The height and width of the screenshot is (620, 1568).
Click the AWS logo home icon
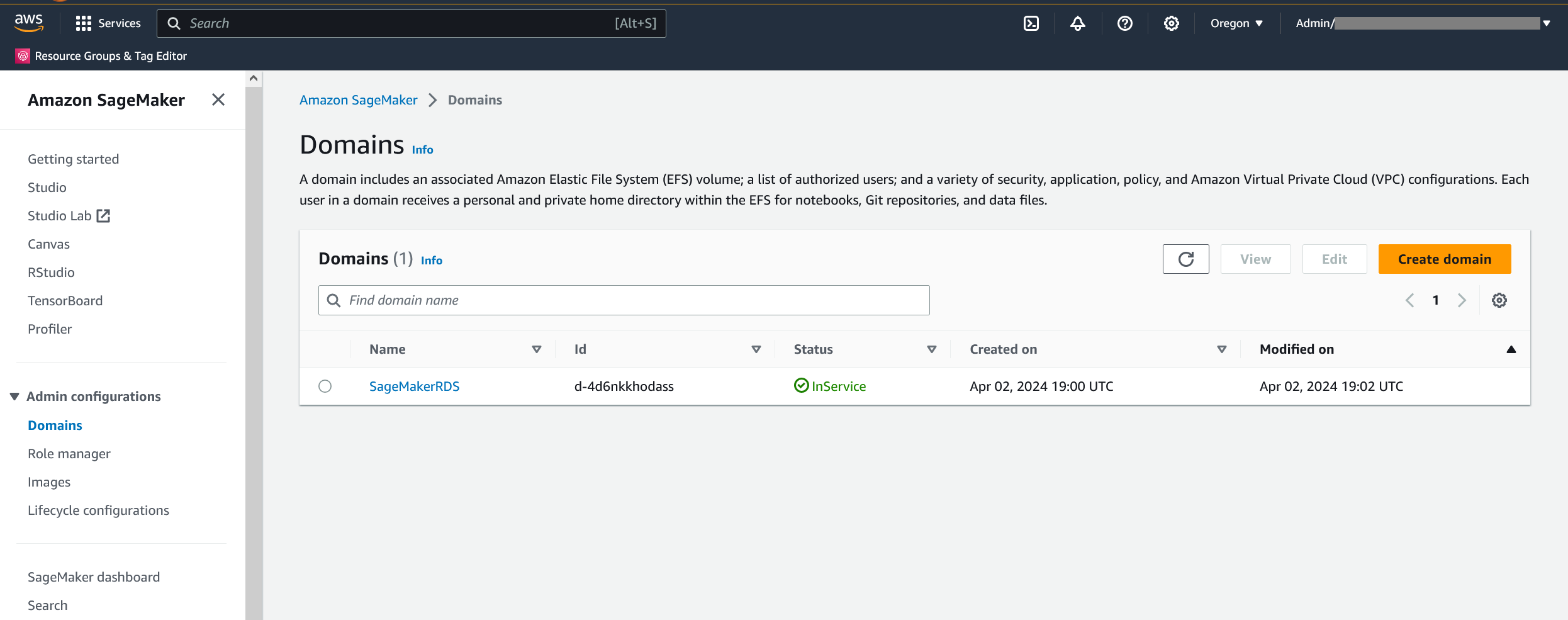point(29,23)
